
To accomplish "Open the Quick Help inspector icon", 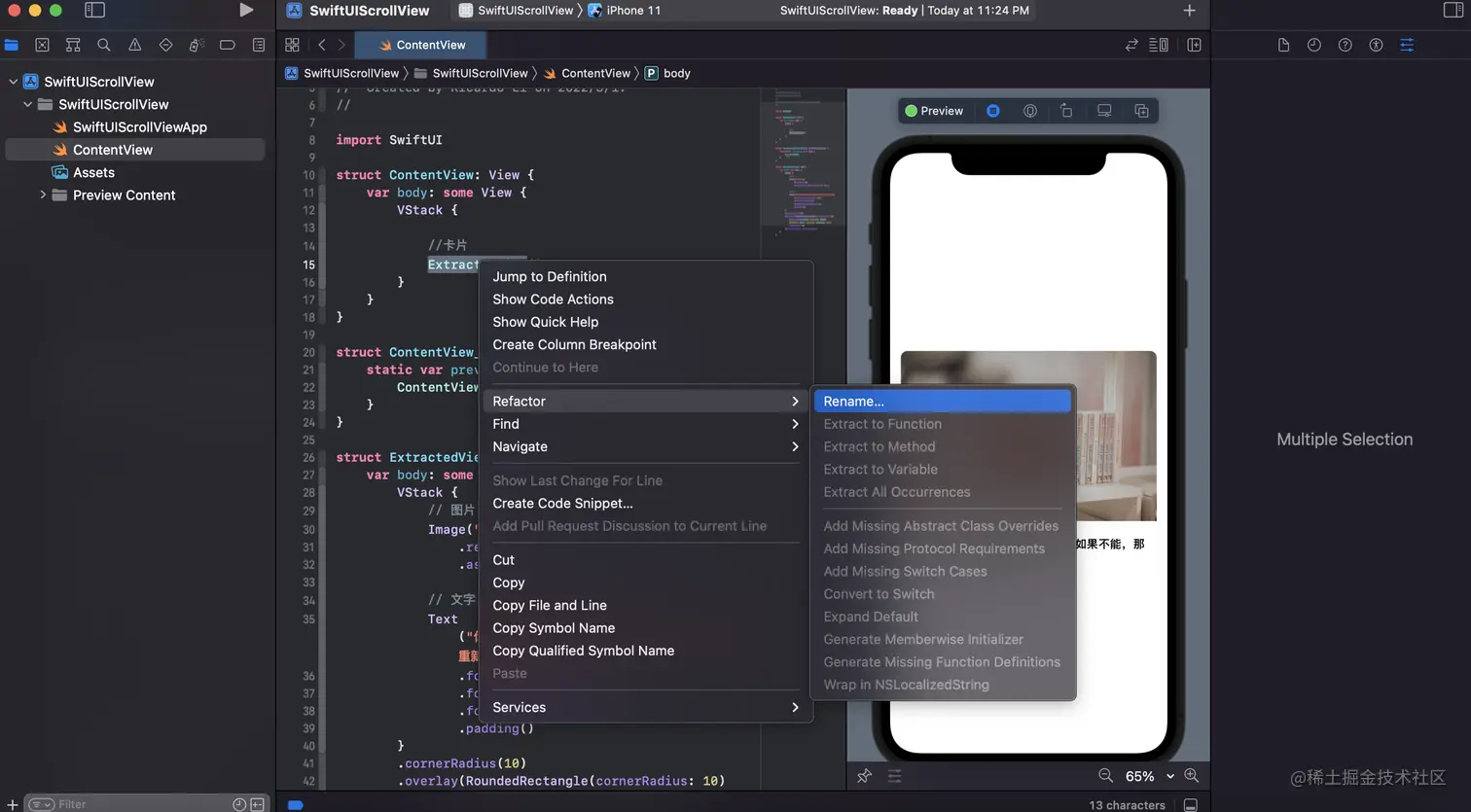I will (1345, 45).
